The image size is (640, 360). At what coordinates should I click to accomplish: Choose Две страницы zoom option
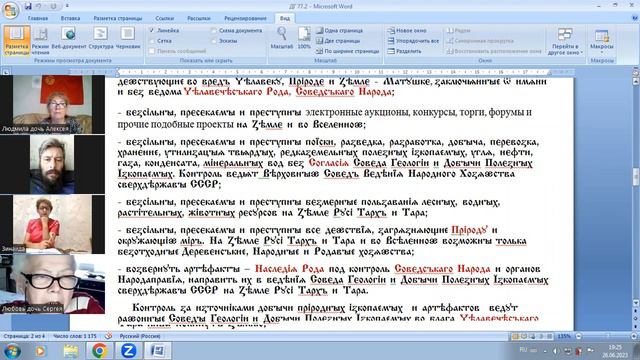click(338, 41)
